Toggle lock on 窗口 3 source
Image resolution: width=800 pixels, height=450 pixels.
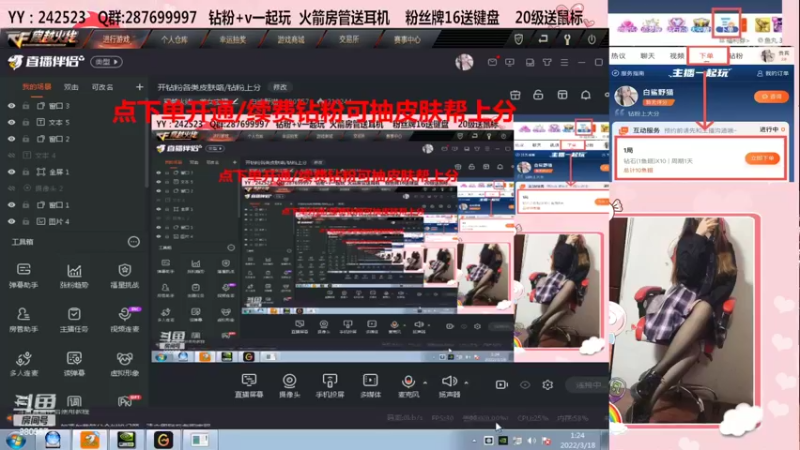pos(26,106)
